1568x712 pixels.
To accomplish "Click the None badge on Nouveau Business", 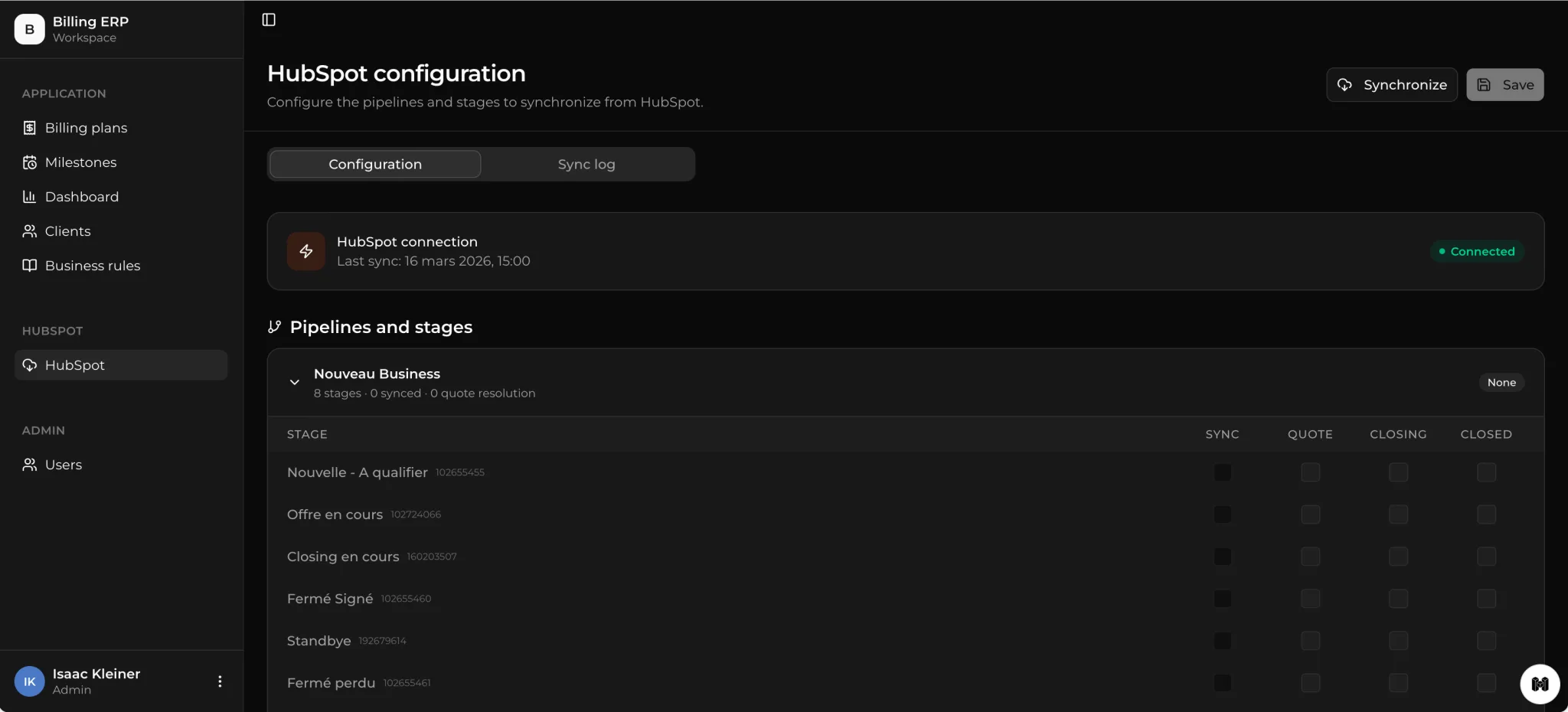I will tap(1501, 383).
